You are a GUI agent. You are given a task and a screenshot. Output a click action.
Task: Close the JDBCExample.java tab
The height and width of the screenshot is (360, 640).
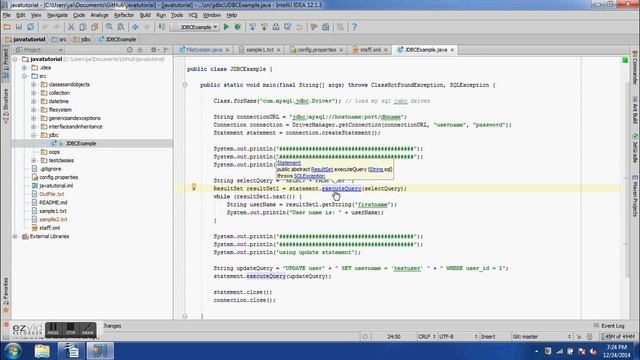[452, 50]
